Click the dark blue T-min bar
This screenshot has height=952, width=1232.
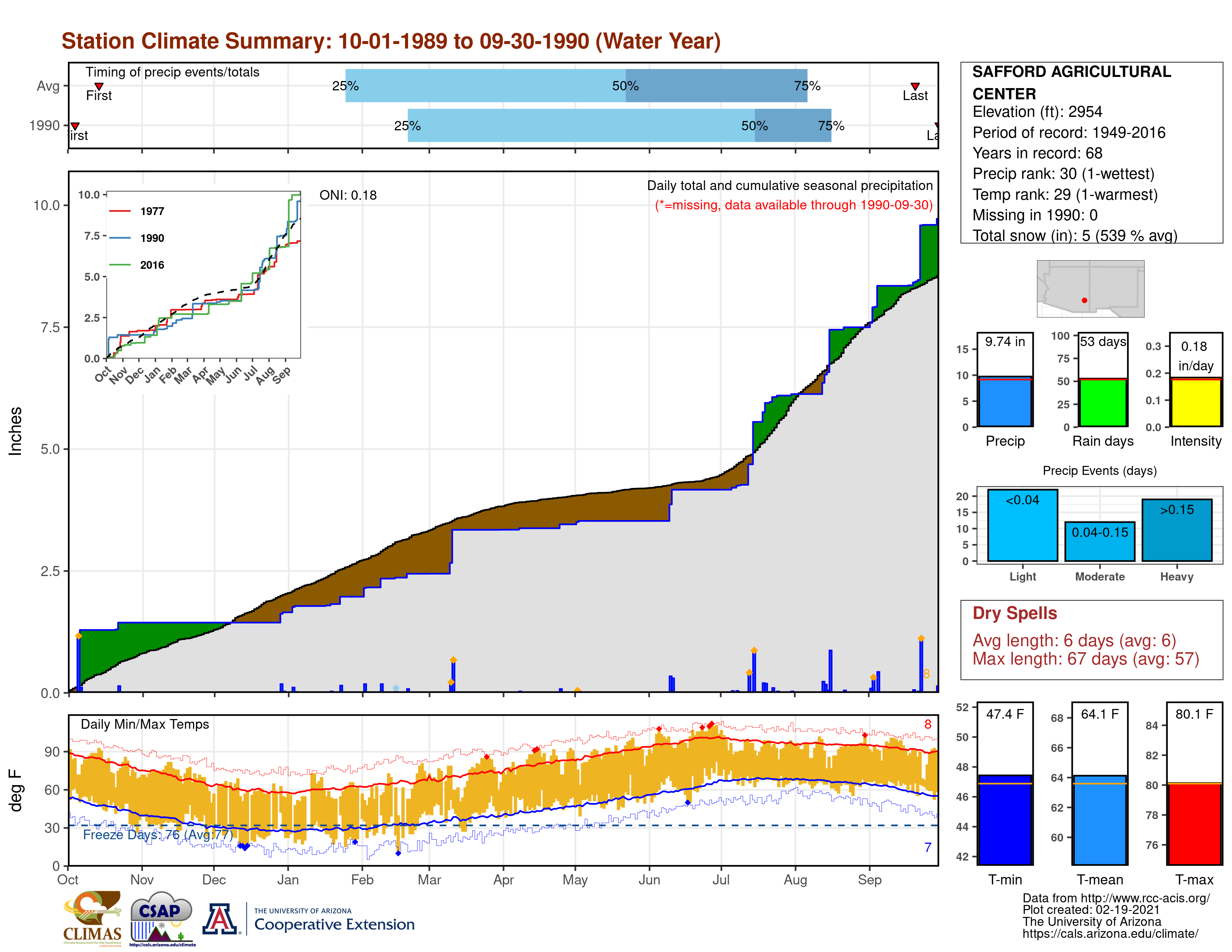(x=1005, y=819)
